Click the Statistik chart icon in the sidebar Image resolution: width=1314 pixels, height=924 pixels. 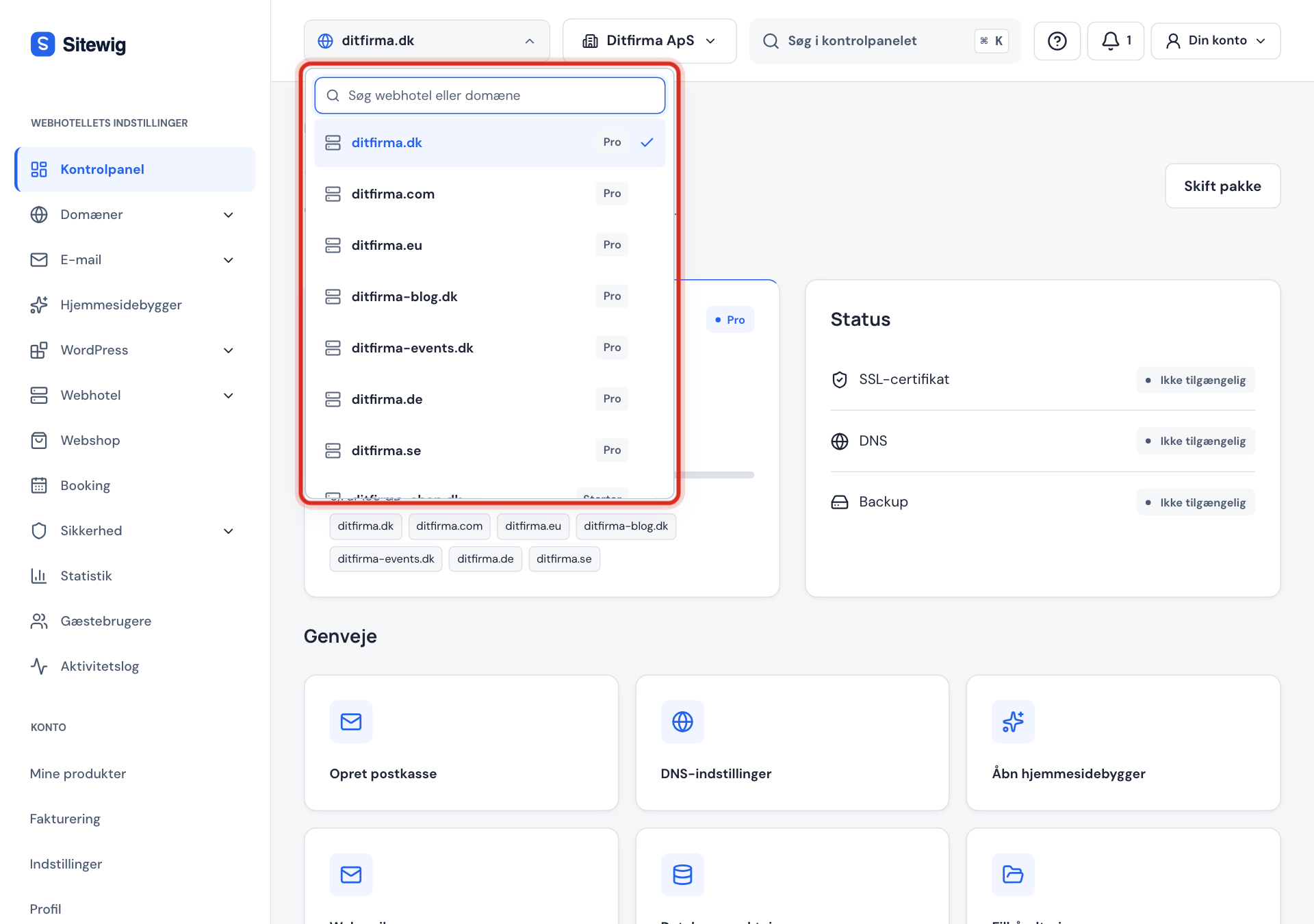point(39,576)
